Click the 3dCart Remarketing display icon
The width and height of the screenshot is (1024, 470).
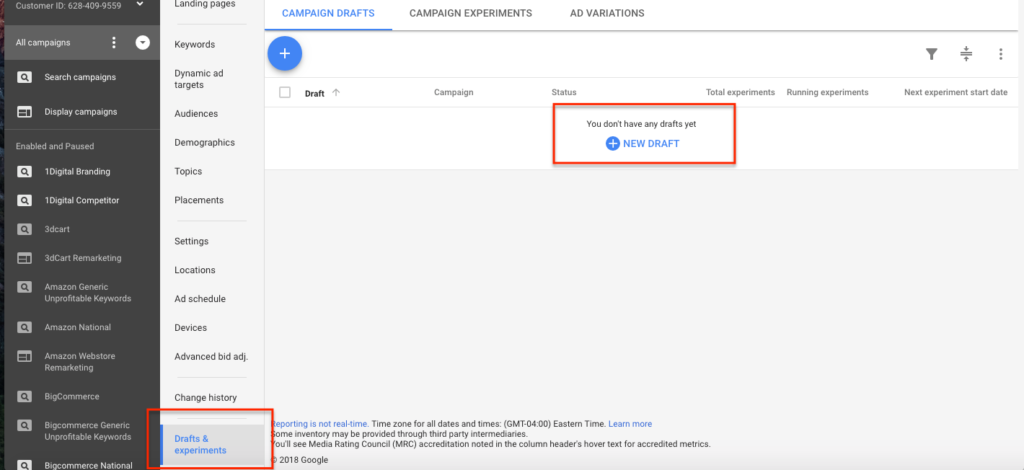coord(24,258)
